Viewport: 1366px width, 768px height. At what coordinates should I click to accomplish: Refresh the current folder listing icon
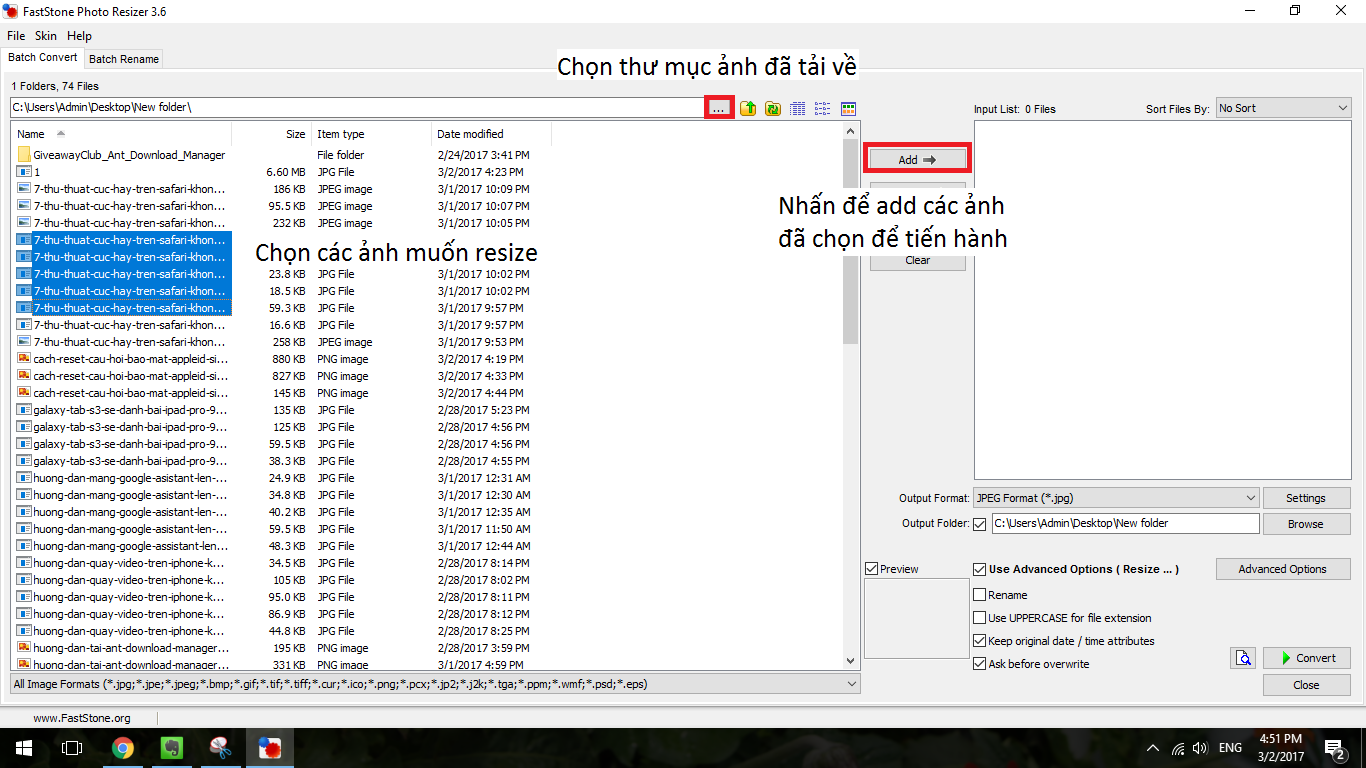(x=773, y=108)
